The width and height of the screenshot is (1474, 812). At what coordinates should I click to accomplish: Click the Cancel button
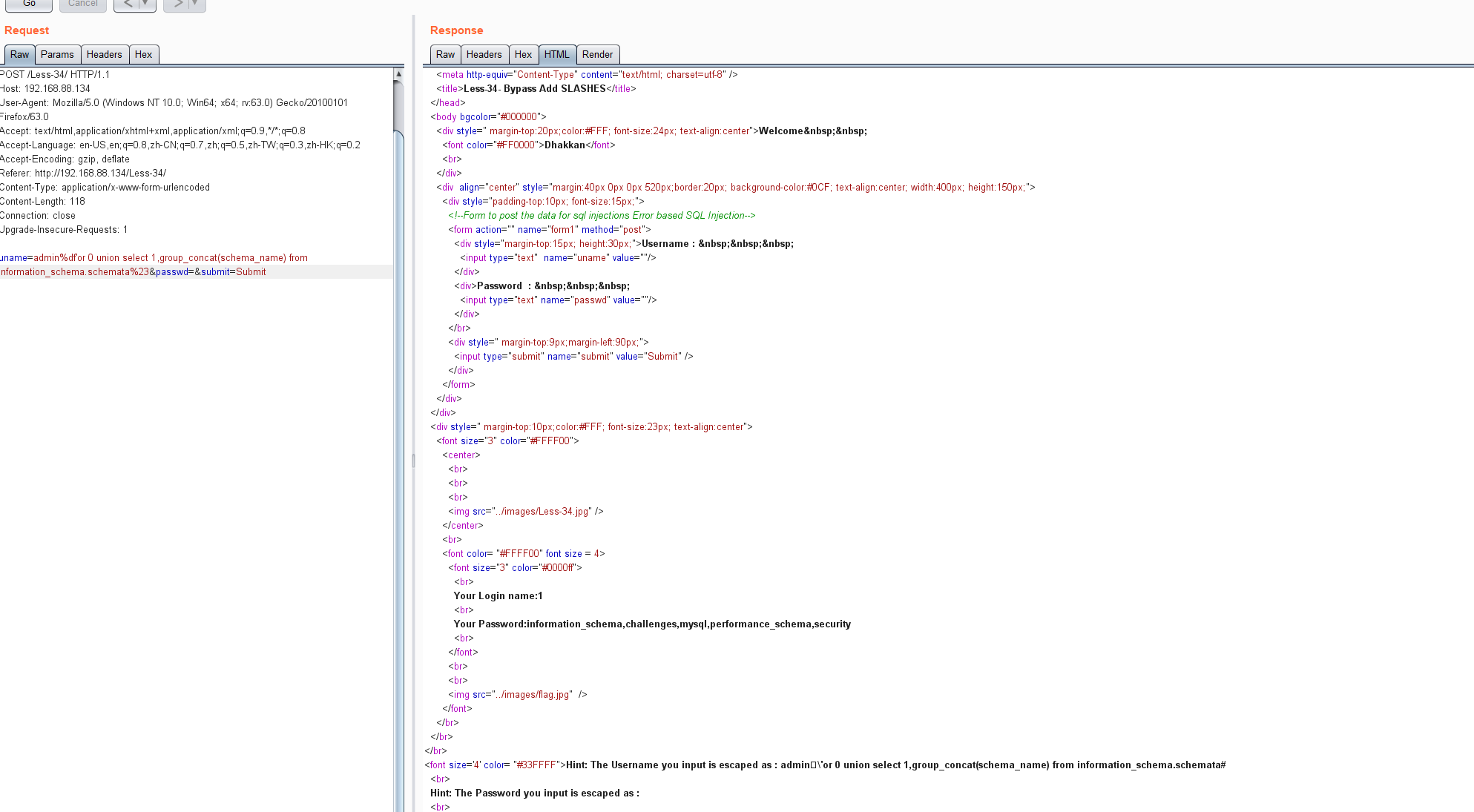[x=82, y=4]
